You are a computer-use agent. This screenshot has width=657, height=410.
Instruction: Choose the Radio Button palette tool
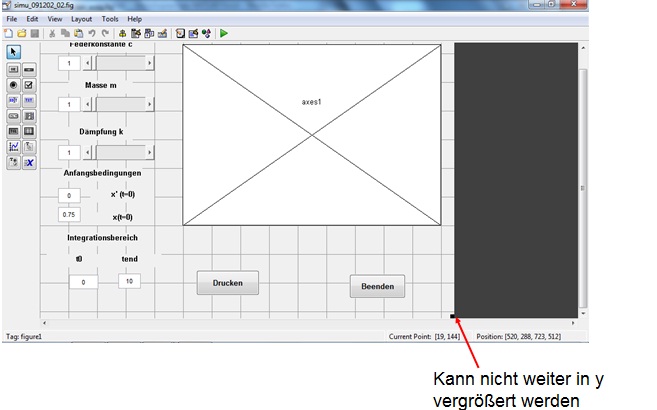pos(14,85)
